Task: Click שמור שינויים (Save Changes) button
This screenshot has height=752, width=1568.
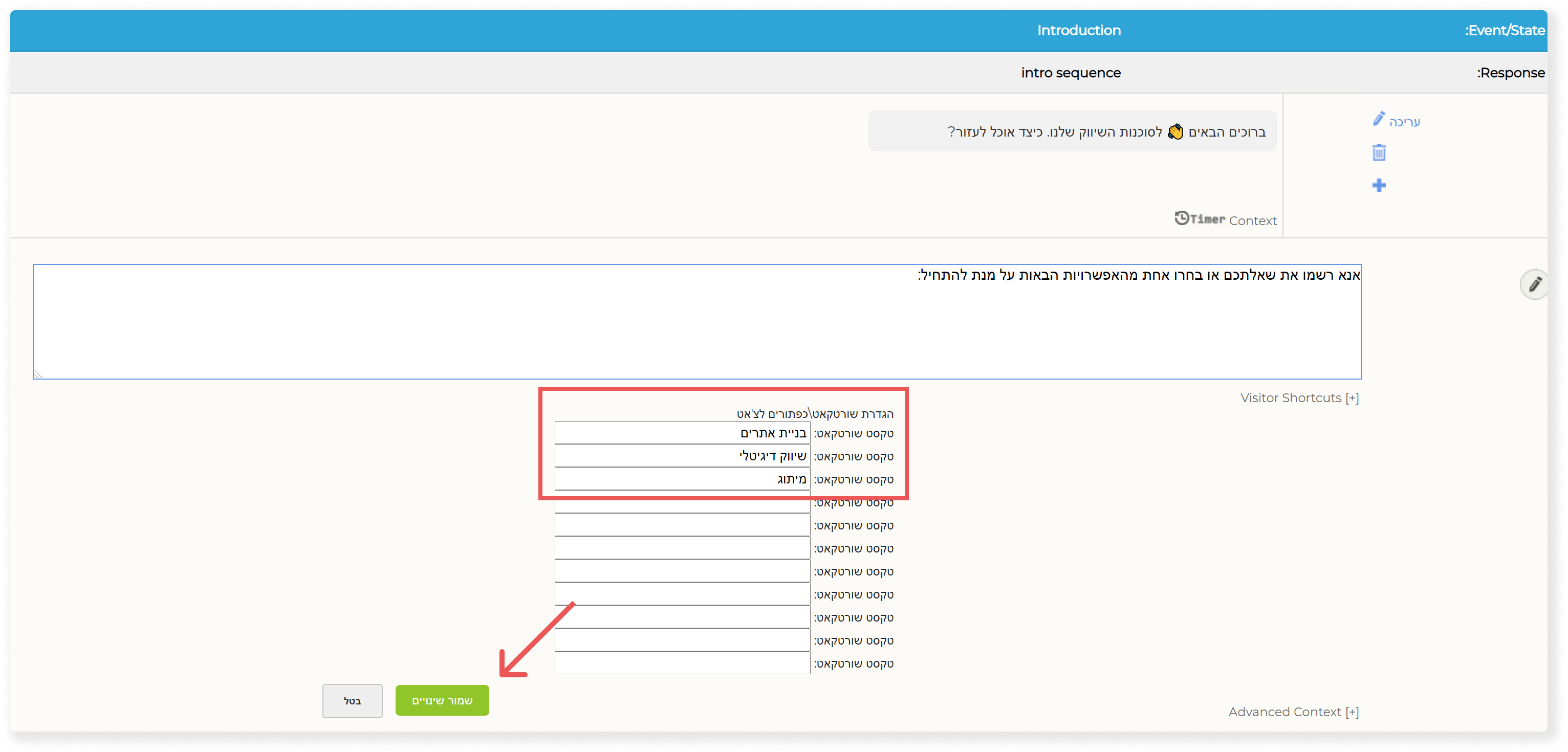Action: click(442, 700)
